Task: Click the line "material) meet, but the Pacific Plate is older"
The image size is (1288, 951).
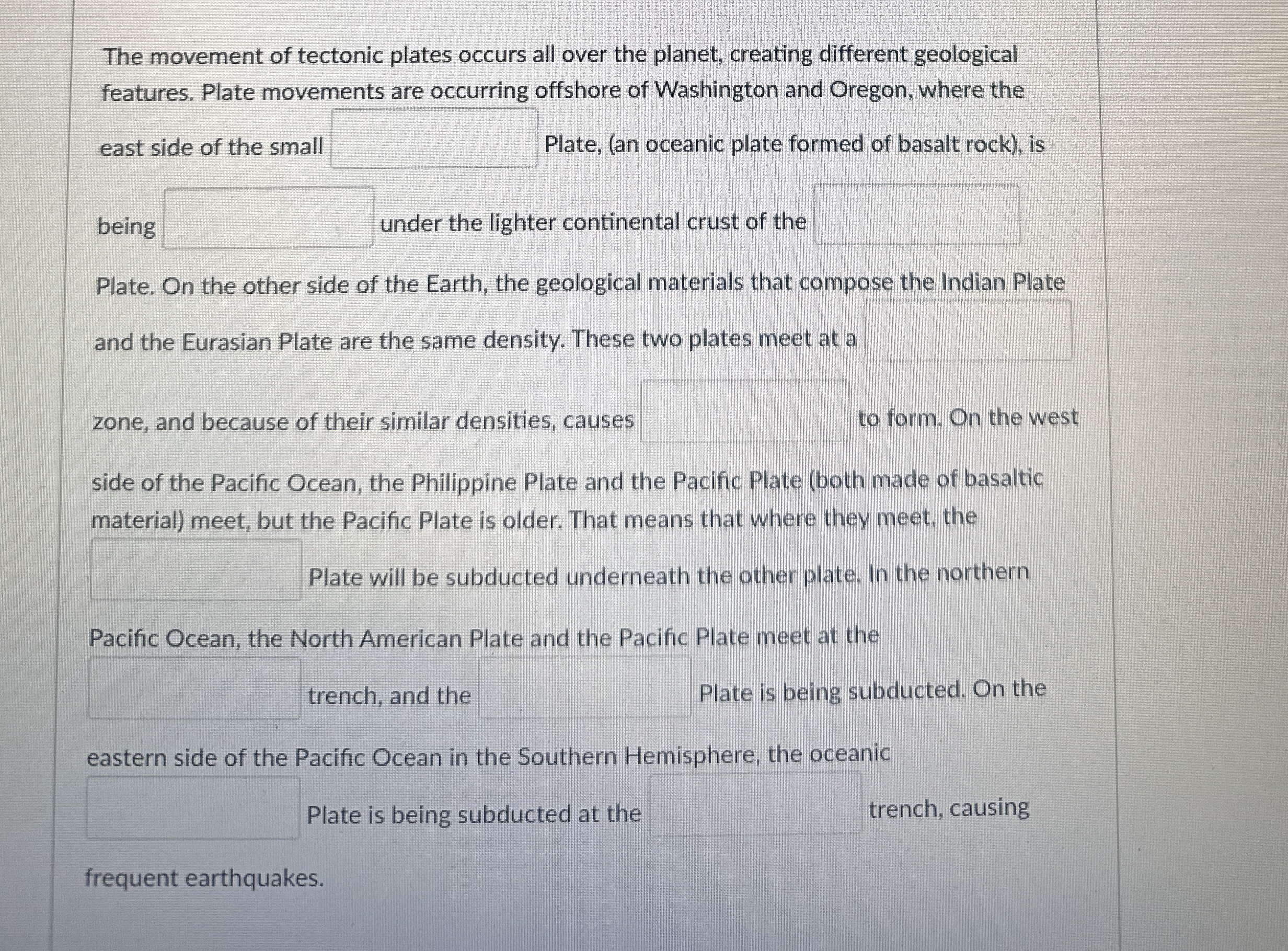Action: (x=326, y=521)
